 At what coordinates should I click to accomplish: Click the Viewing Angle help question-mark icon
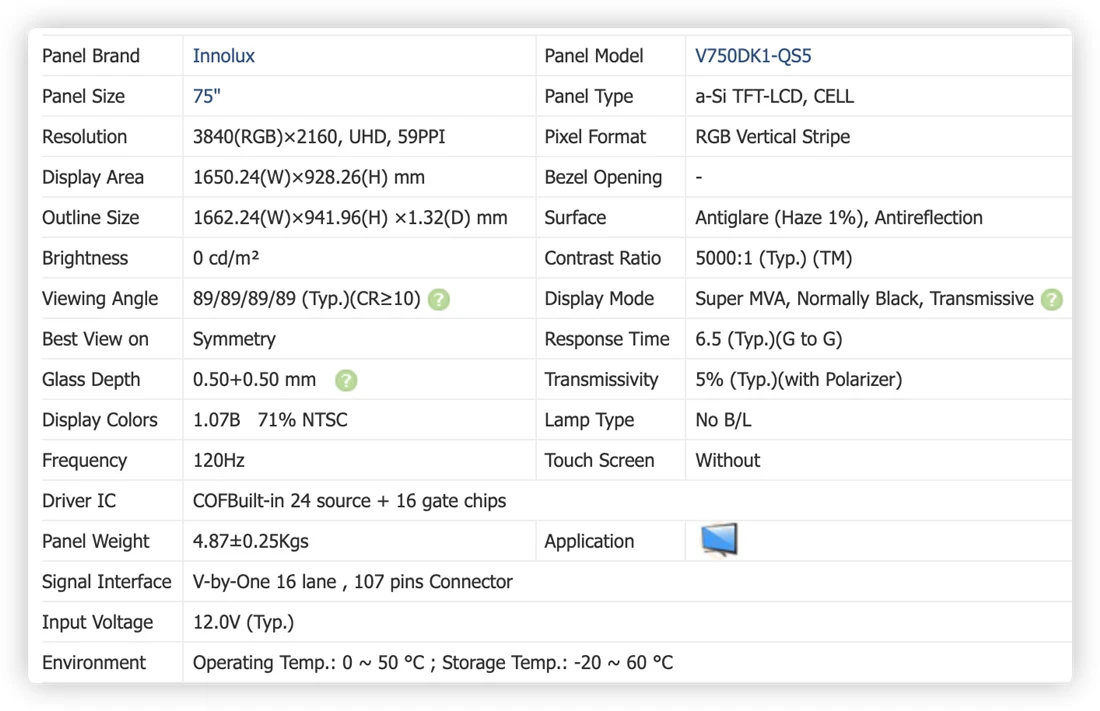(438, 300)
